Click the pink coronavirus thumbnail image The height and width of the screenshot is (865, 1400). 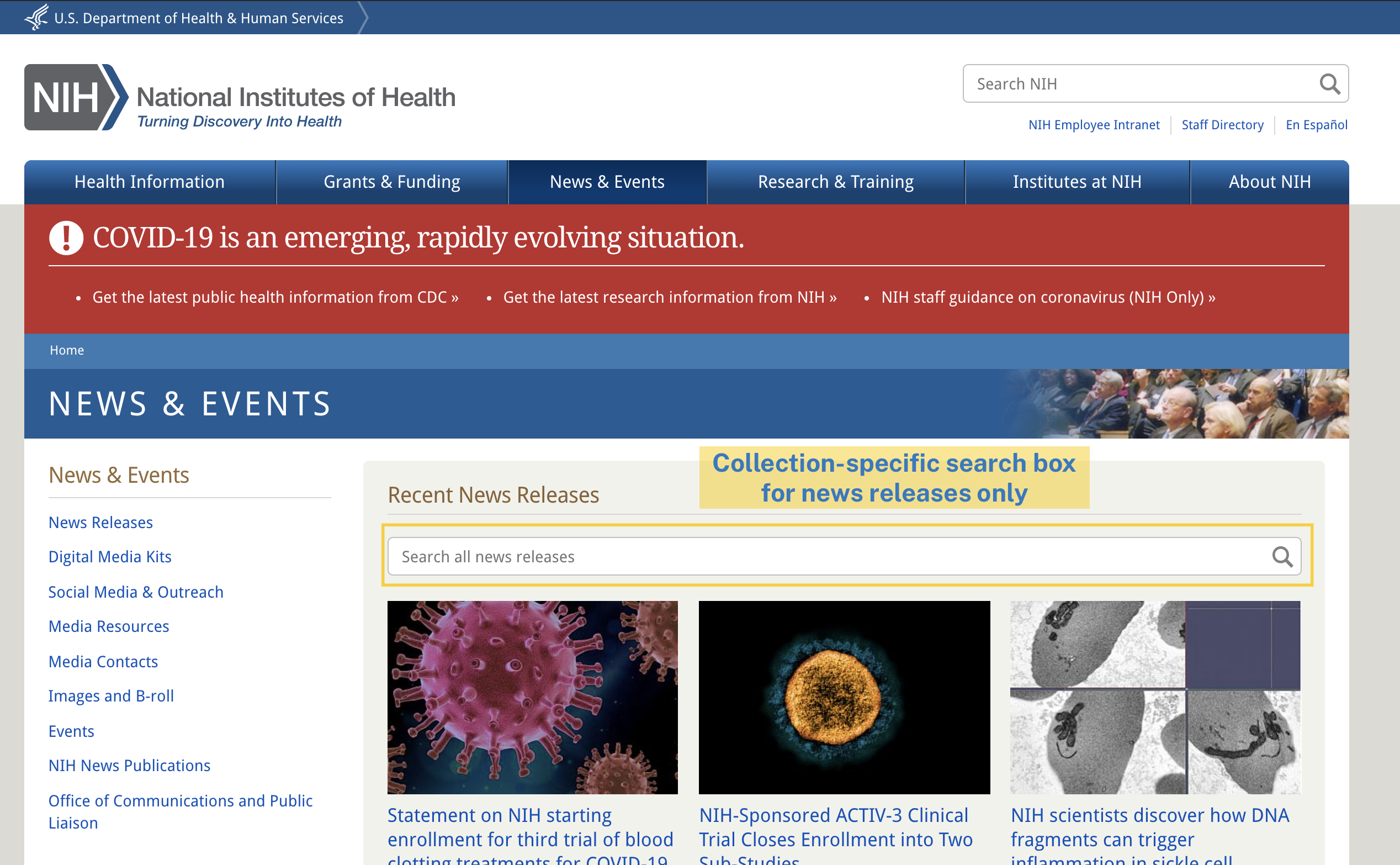[x=532, y=698]
